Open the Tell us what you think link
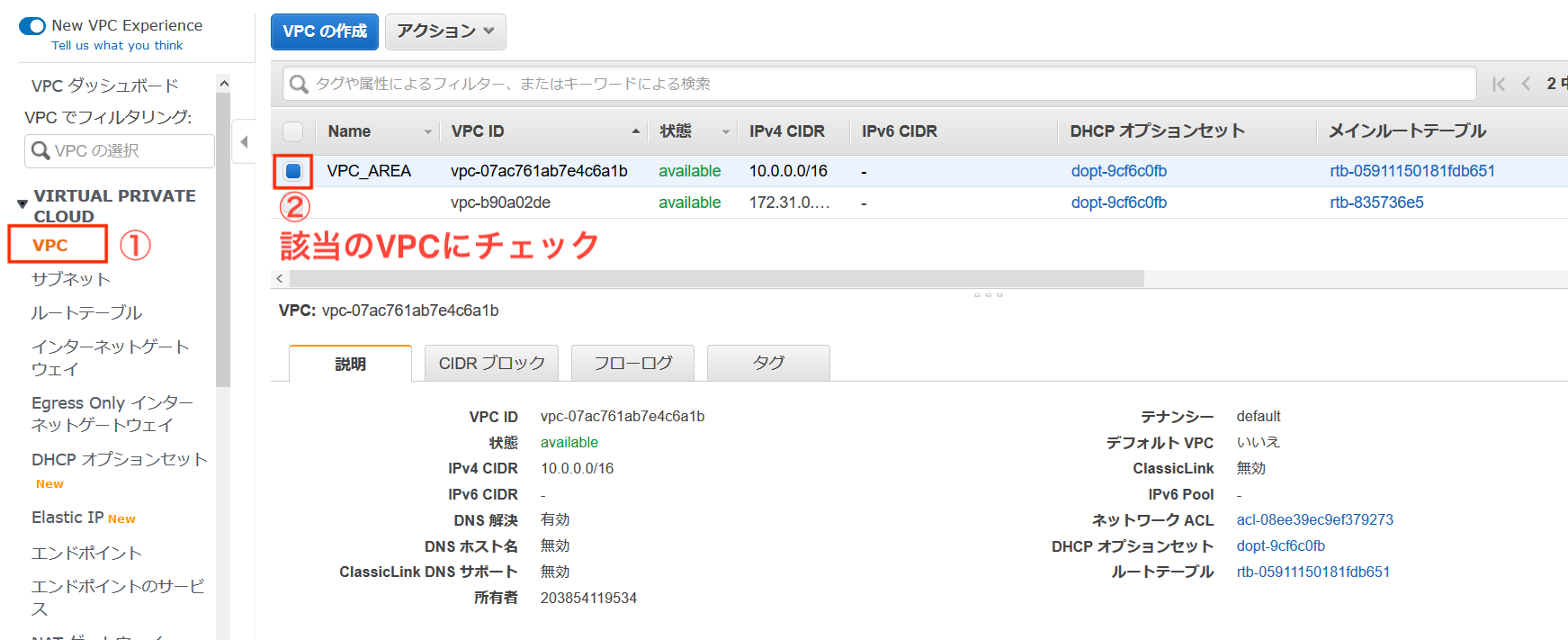This screenshot has width=1568, height=640. coord(117,45)
